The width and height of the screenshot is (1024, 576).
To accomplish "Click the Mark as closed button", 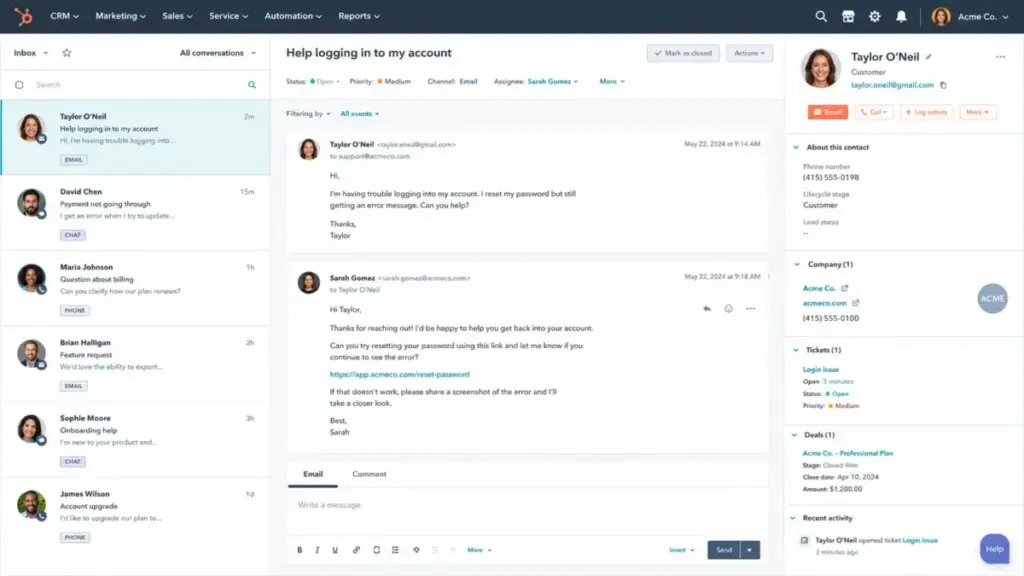I will pyautogui.click(x=683, y=53).
